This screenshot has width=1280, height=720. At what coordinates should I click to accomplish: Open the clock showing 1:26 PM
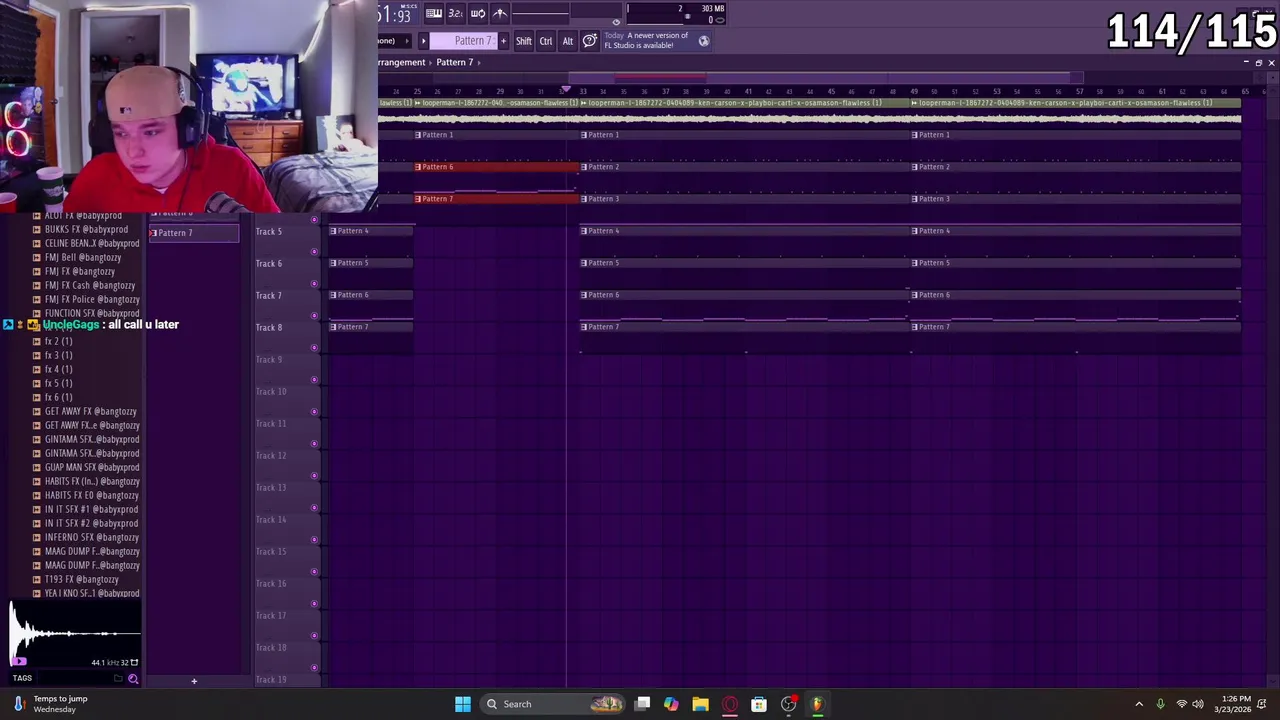[x=1232, y=704]
